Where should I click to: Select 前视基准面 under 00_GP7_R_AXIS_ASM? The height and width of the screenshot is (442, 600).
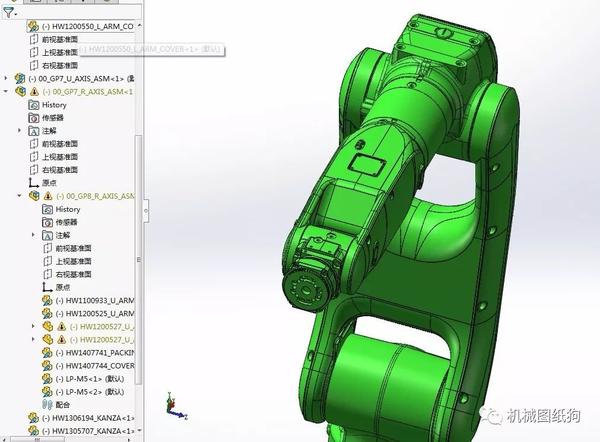pyautogui.click(x=60, y=144)
